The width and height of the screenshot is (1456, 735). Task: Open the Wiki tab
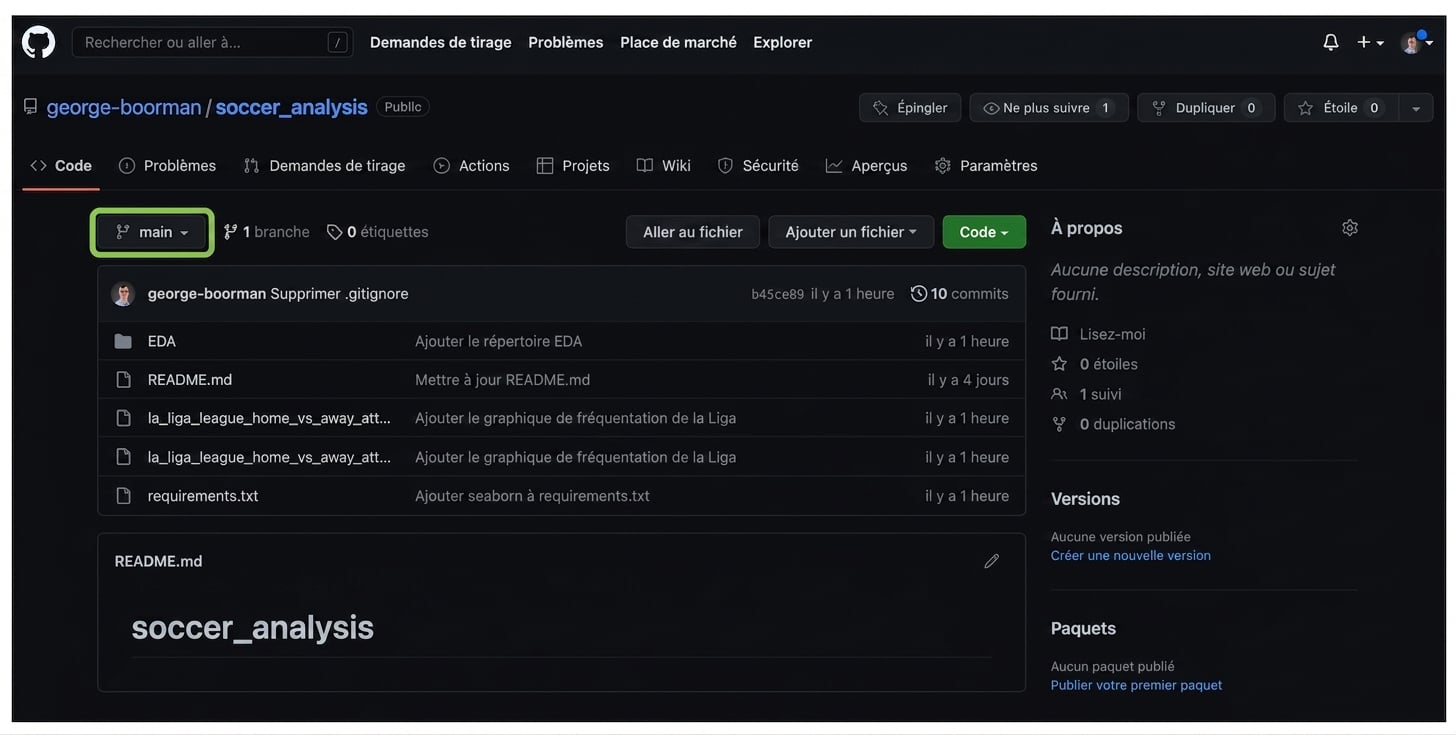click(664, 166)
